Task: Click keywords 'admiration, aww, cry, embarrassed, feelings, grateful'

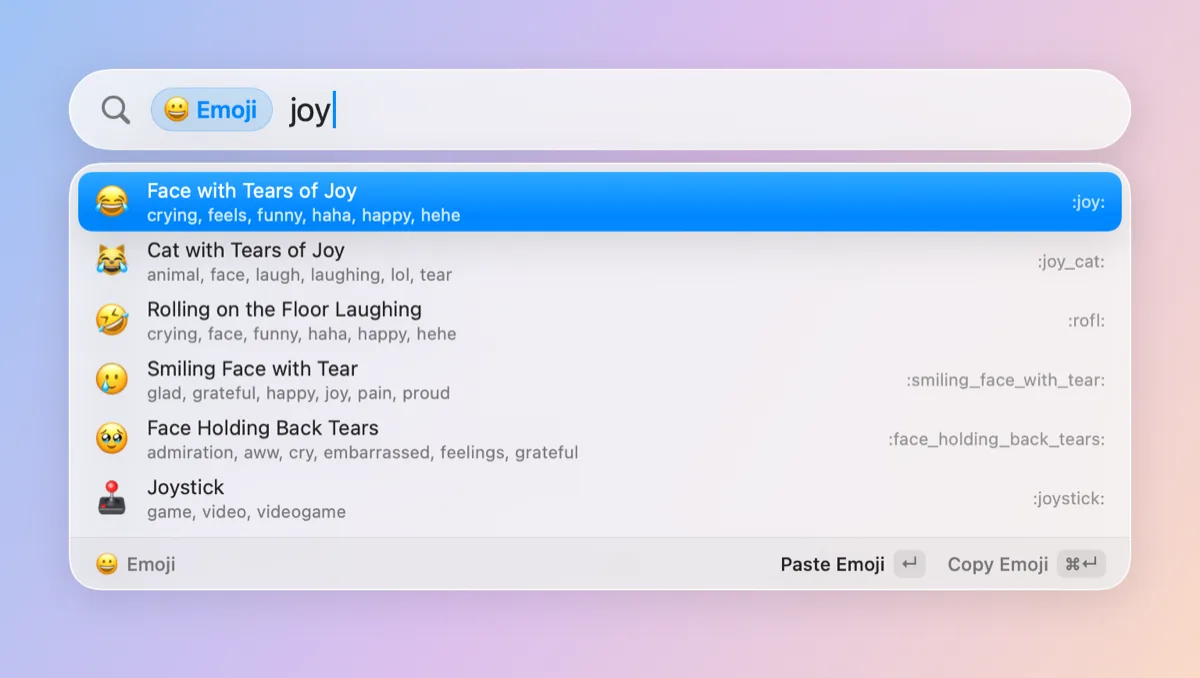Action: pyautogui.click(x=363, y=452)
